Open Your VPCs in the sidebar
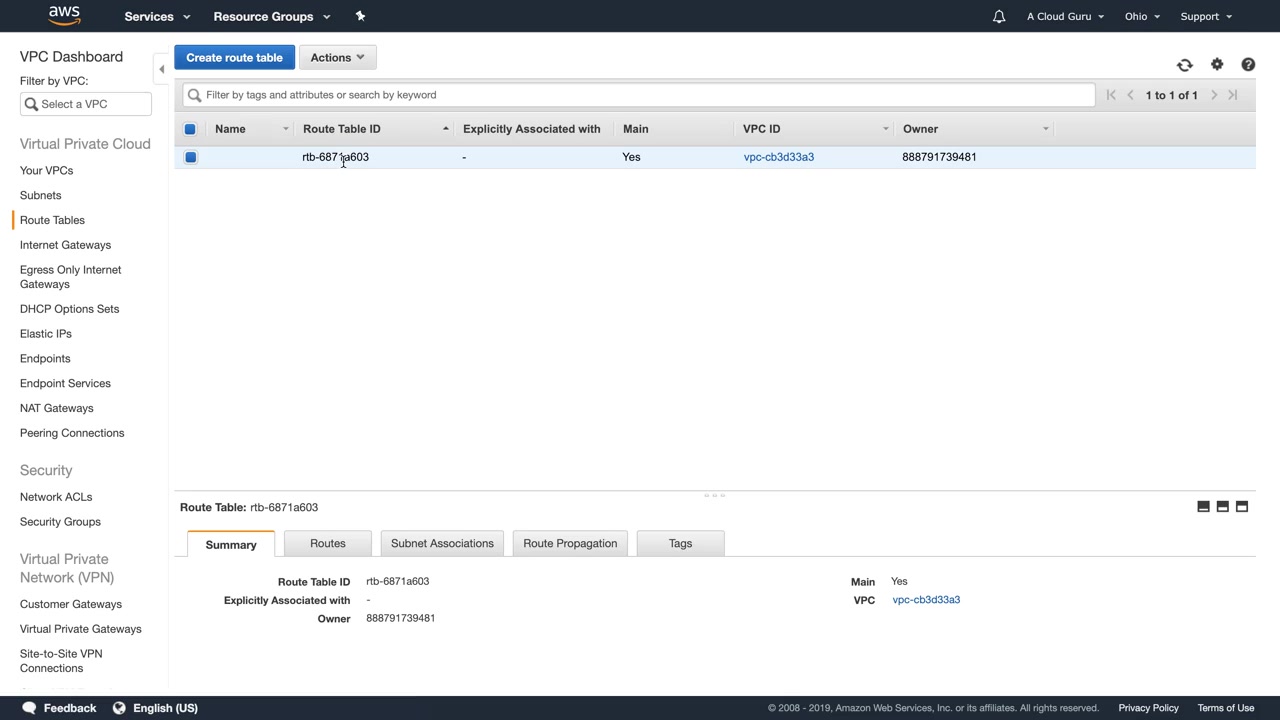 click(x=46, y=171)
